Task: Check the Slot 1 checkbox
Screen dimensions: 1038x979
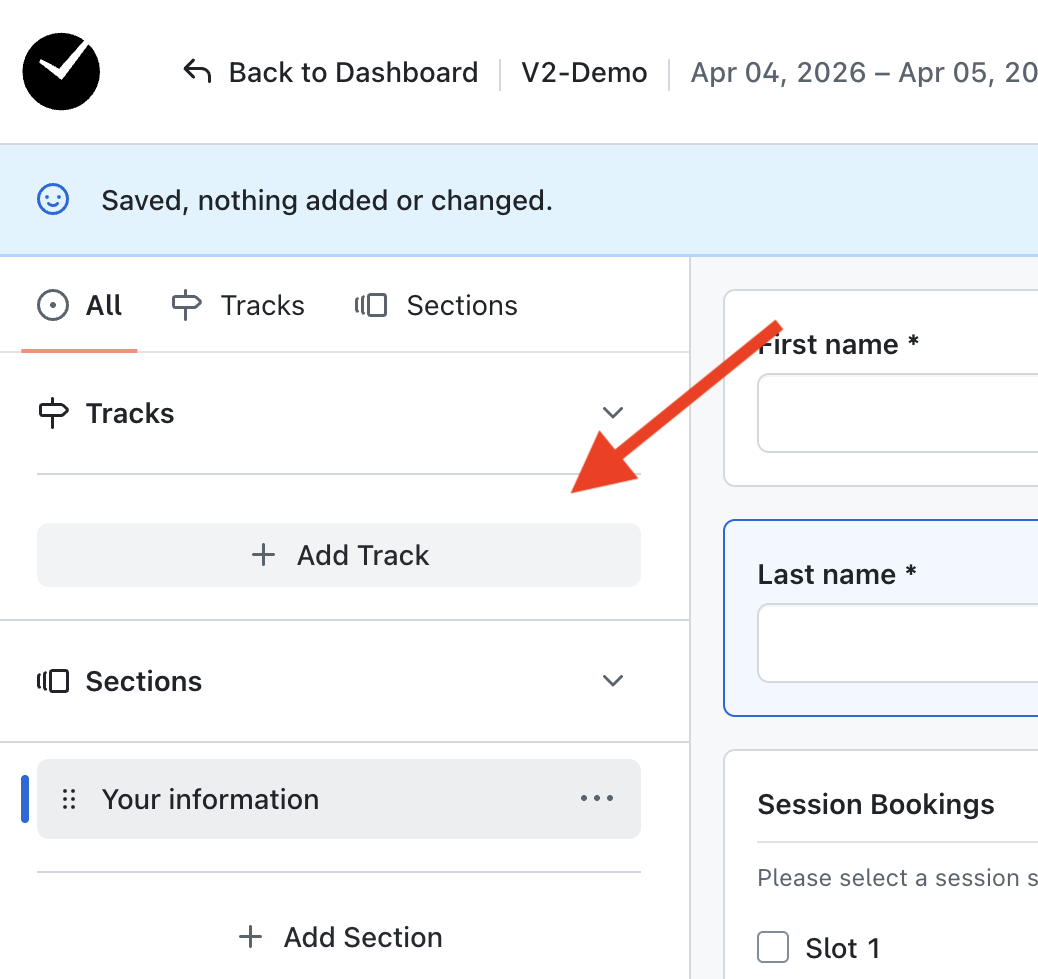Action: point(773,947)
